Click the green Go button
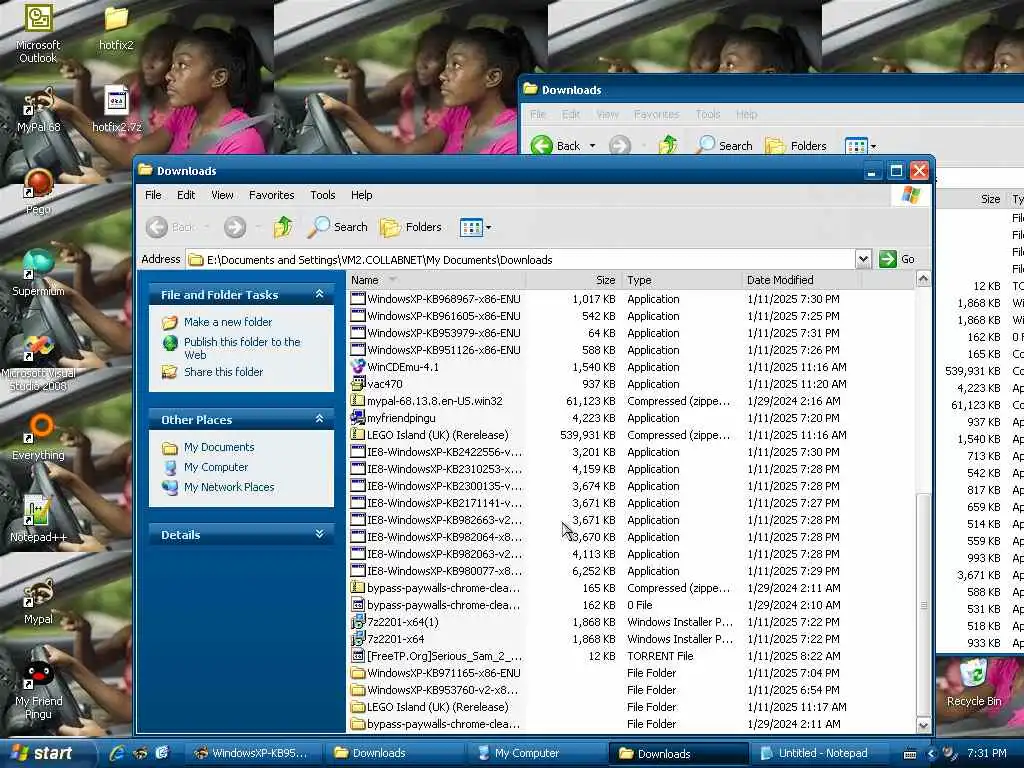1024x768 pixels. (897, 259)
